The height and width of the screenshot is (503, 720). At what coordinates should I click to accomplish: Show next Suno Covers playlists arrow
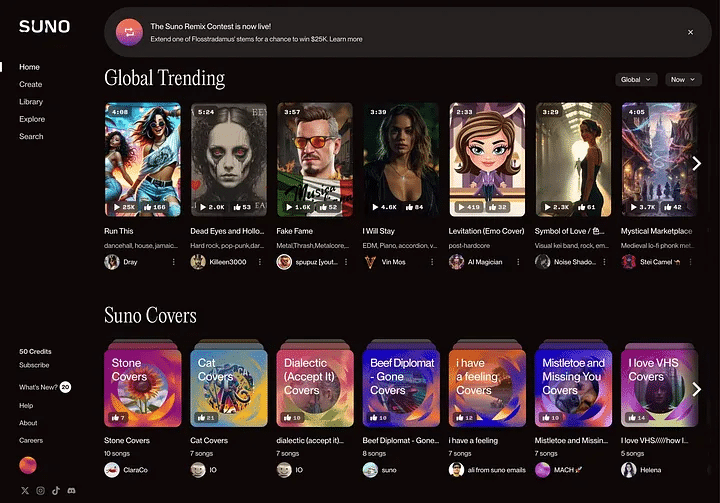(x=697, y=389)
